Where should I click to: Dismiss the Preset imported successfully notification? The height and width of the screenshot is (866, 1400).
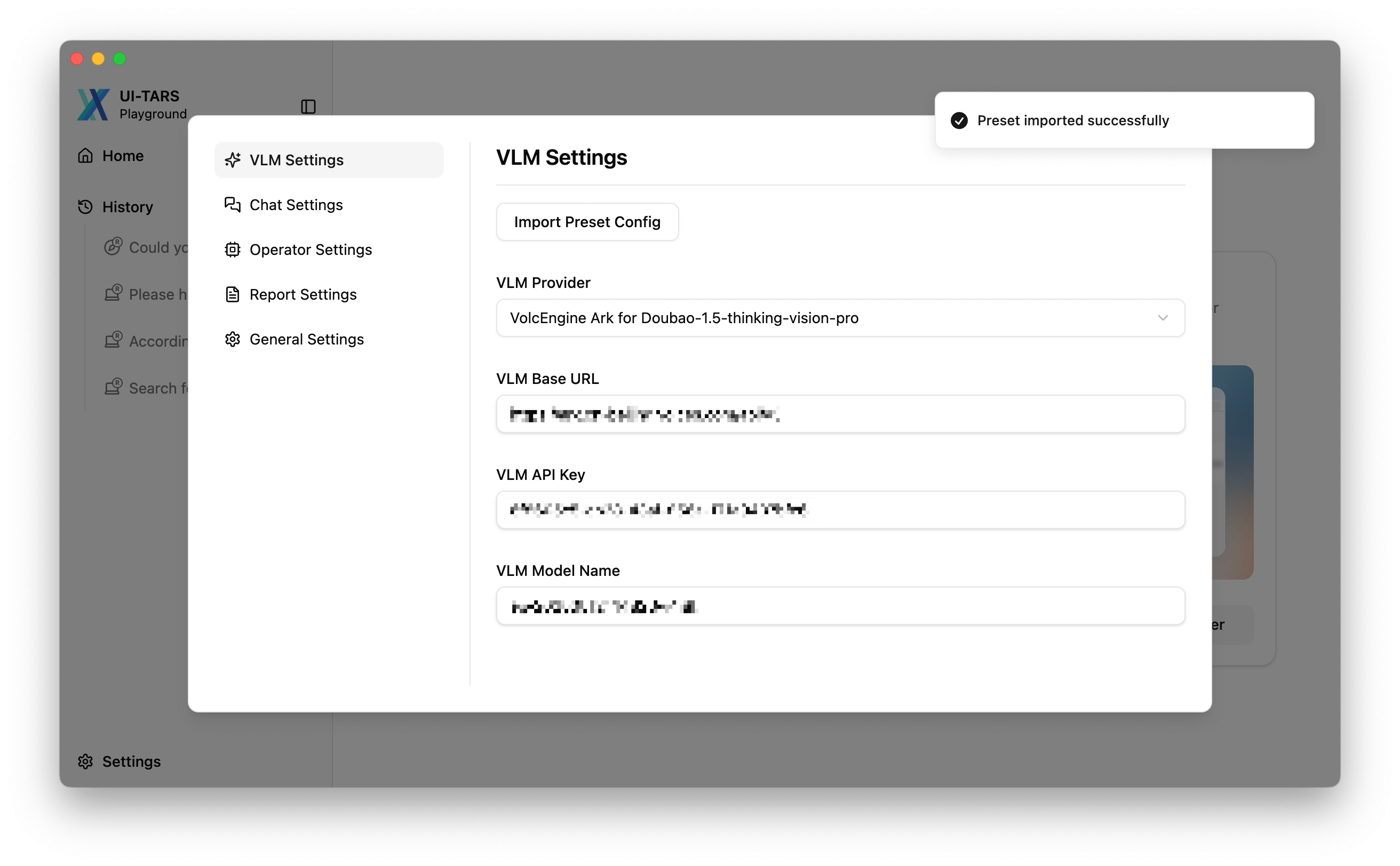click(x=1124, y=121)
